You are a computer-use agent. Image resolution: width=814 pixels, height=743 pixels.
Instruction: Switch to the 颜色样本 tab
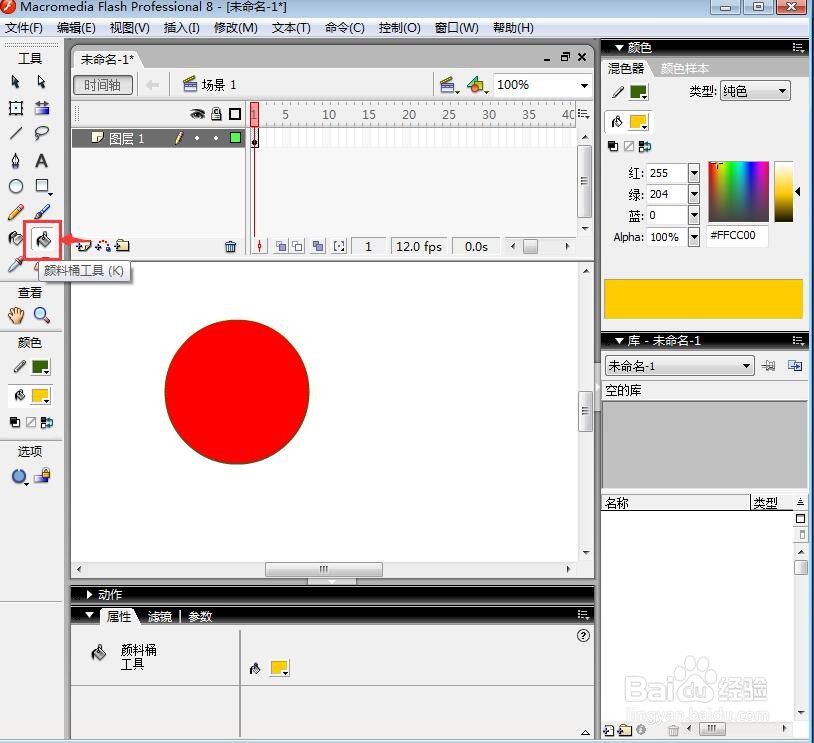pyautogui.click(x=684, y=69)
